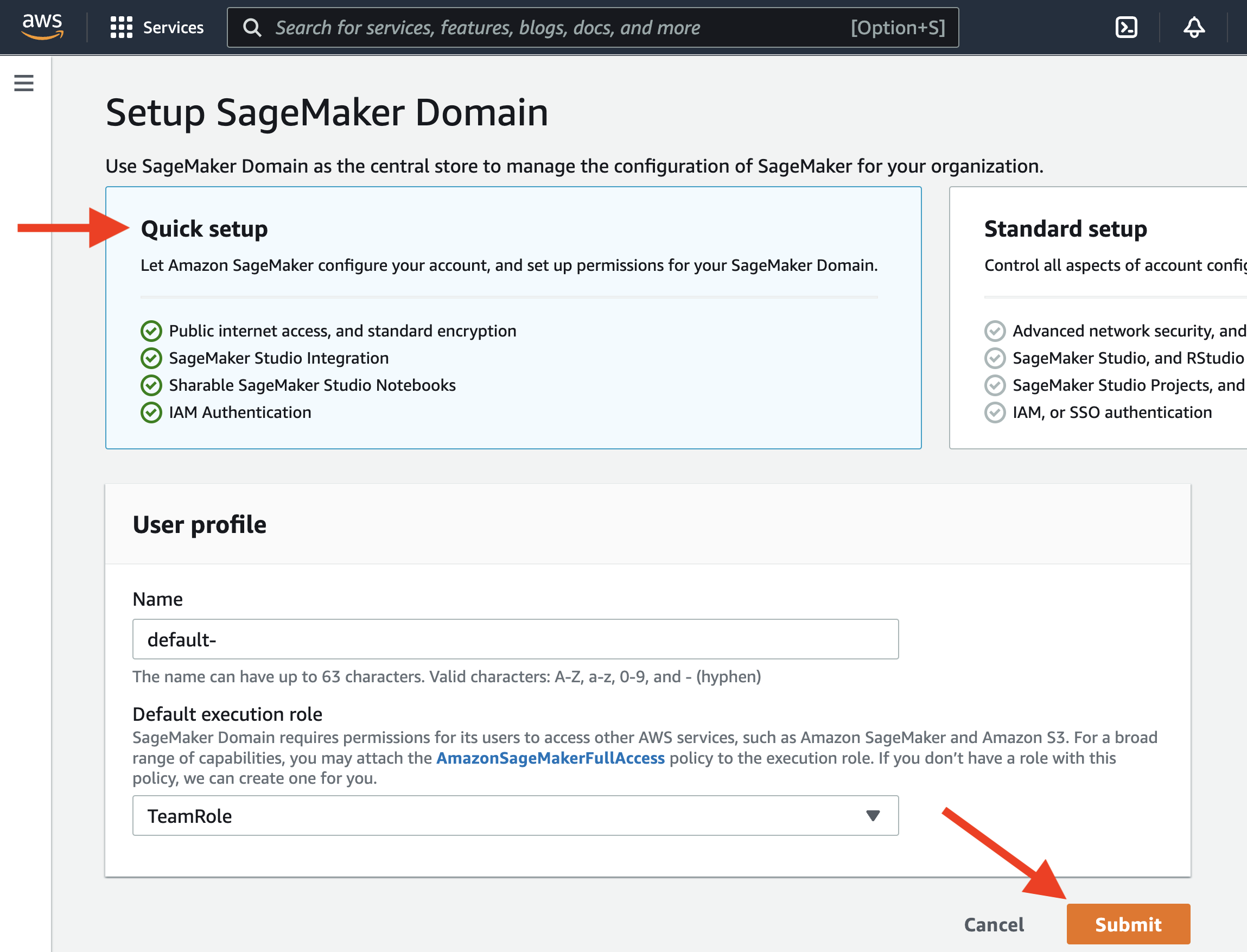Screen dimensions: 1247x952
Task: Open the AmazonSageMakerFullAccess policy link
Action: (x=550, y=758)
